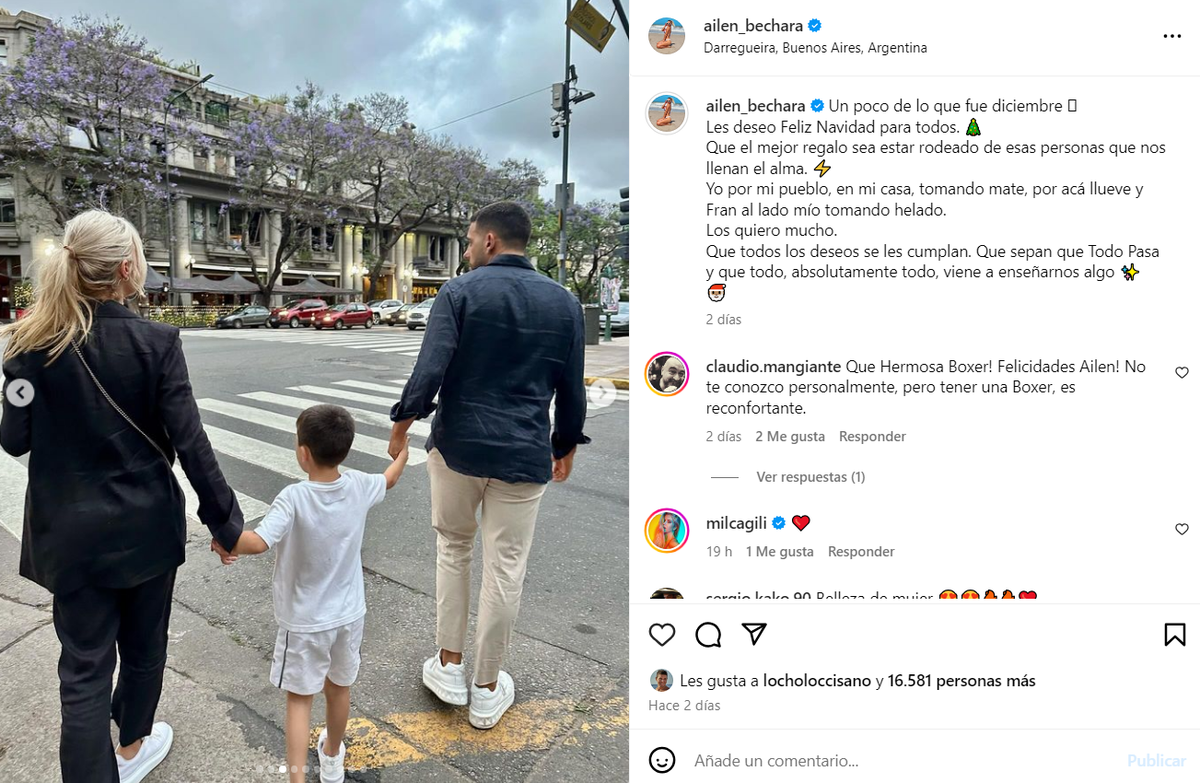Open ailen_bechara profile picture in header

(x=667, y=36)
